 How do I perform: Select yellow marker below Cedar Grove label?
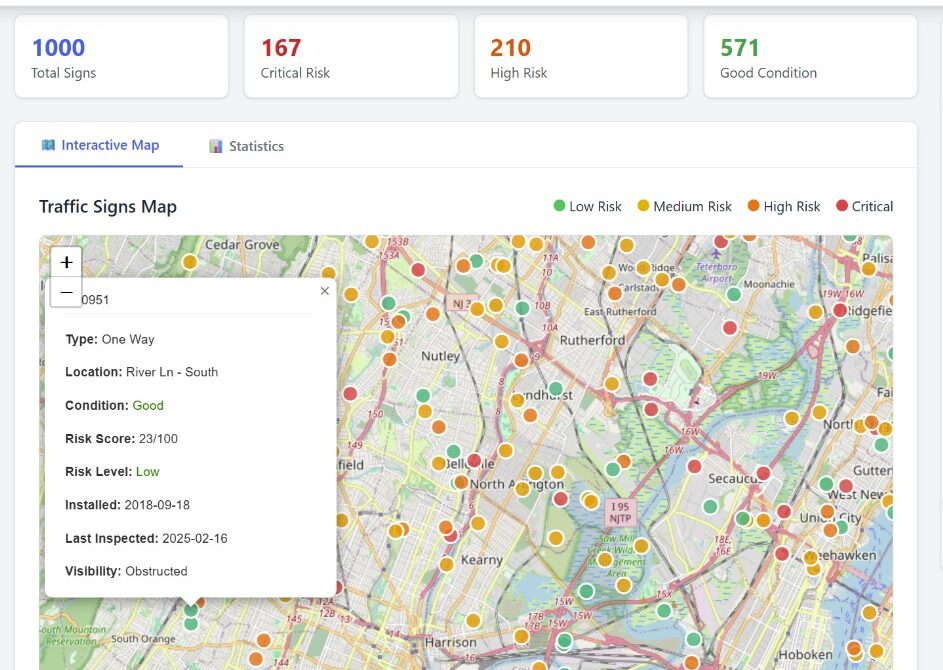click(190, 262)
